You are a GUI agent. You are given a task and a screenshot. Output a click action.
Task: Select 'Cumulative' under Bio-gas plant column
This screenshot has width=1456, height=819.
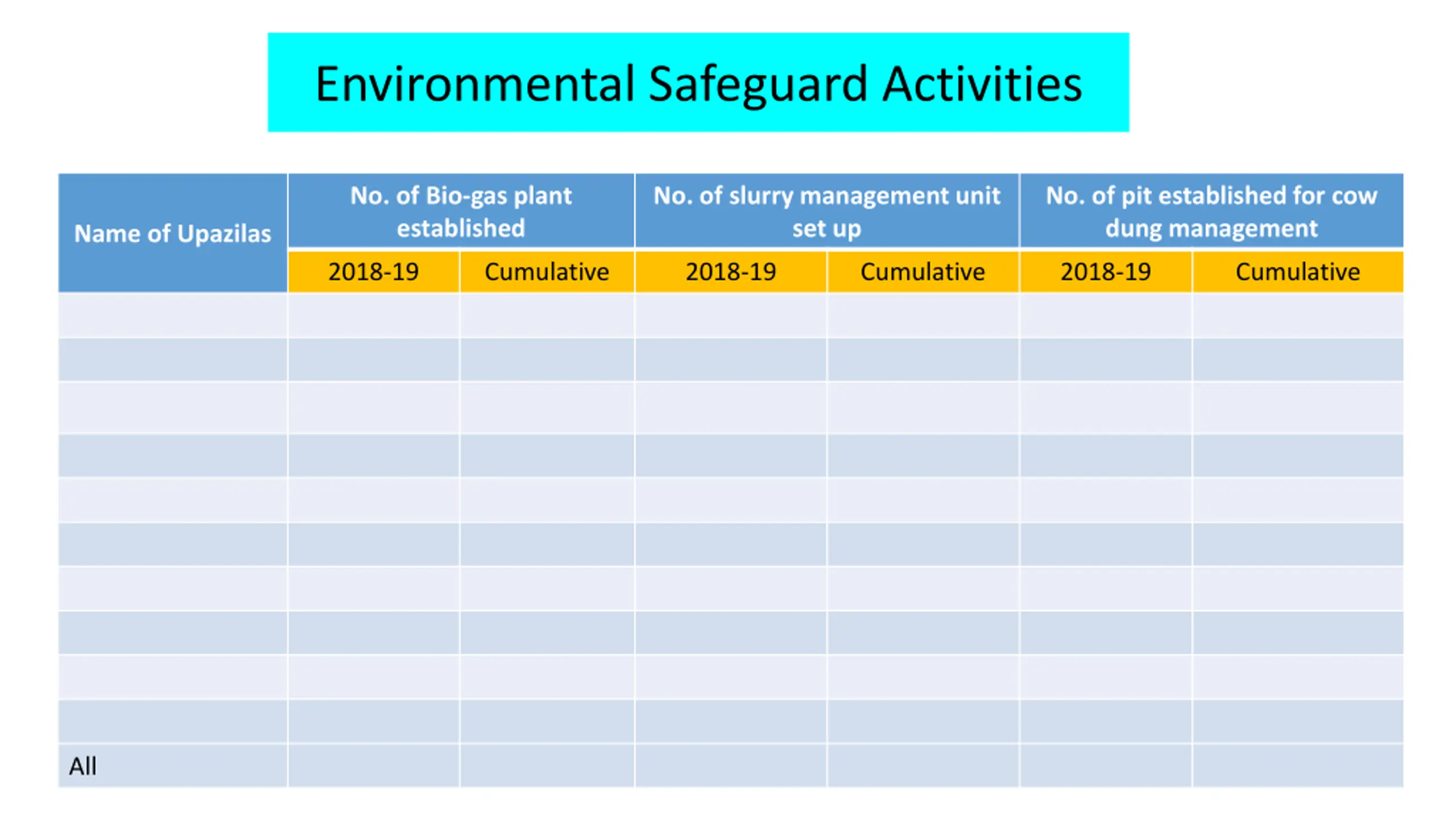547,272
